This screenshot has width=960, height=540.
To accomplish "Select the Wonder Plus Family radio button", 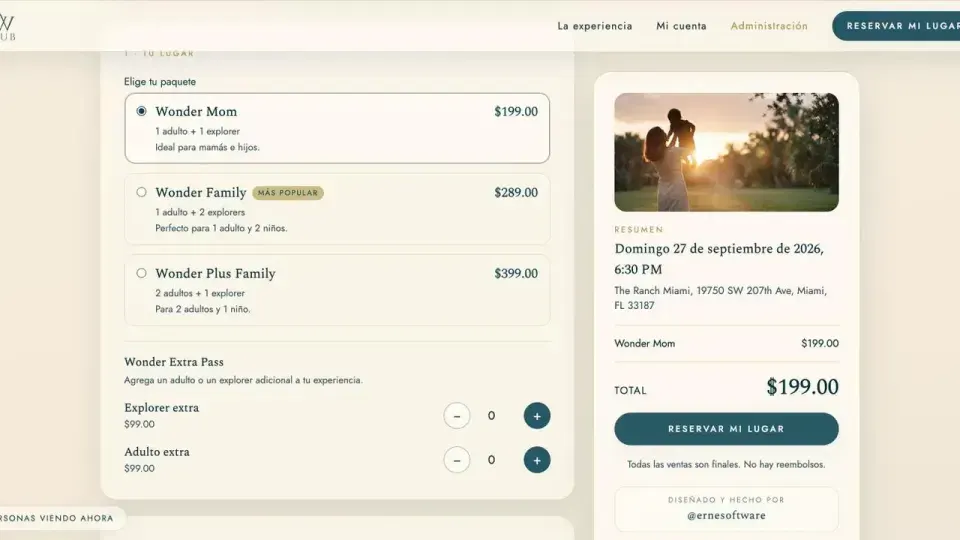I will [141, 273].
